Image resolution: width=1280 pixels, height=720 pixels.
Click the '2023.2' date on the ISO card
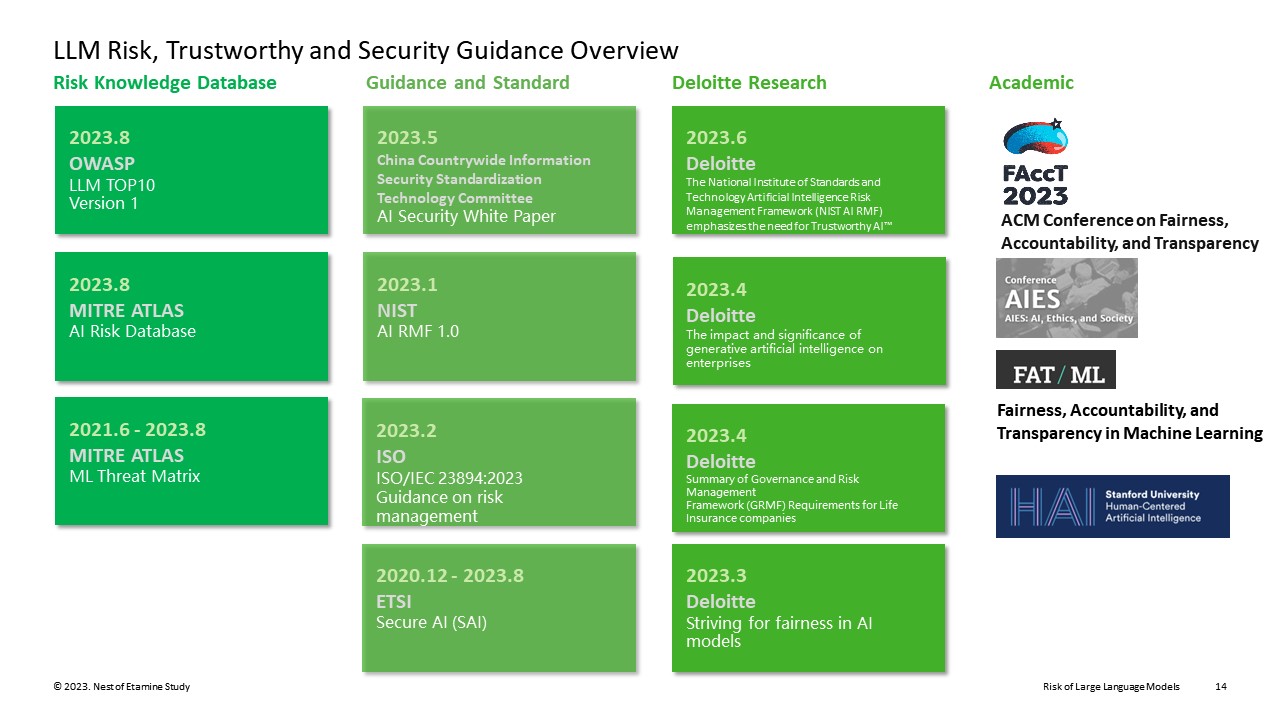click(x=407, y=431)
